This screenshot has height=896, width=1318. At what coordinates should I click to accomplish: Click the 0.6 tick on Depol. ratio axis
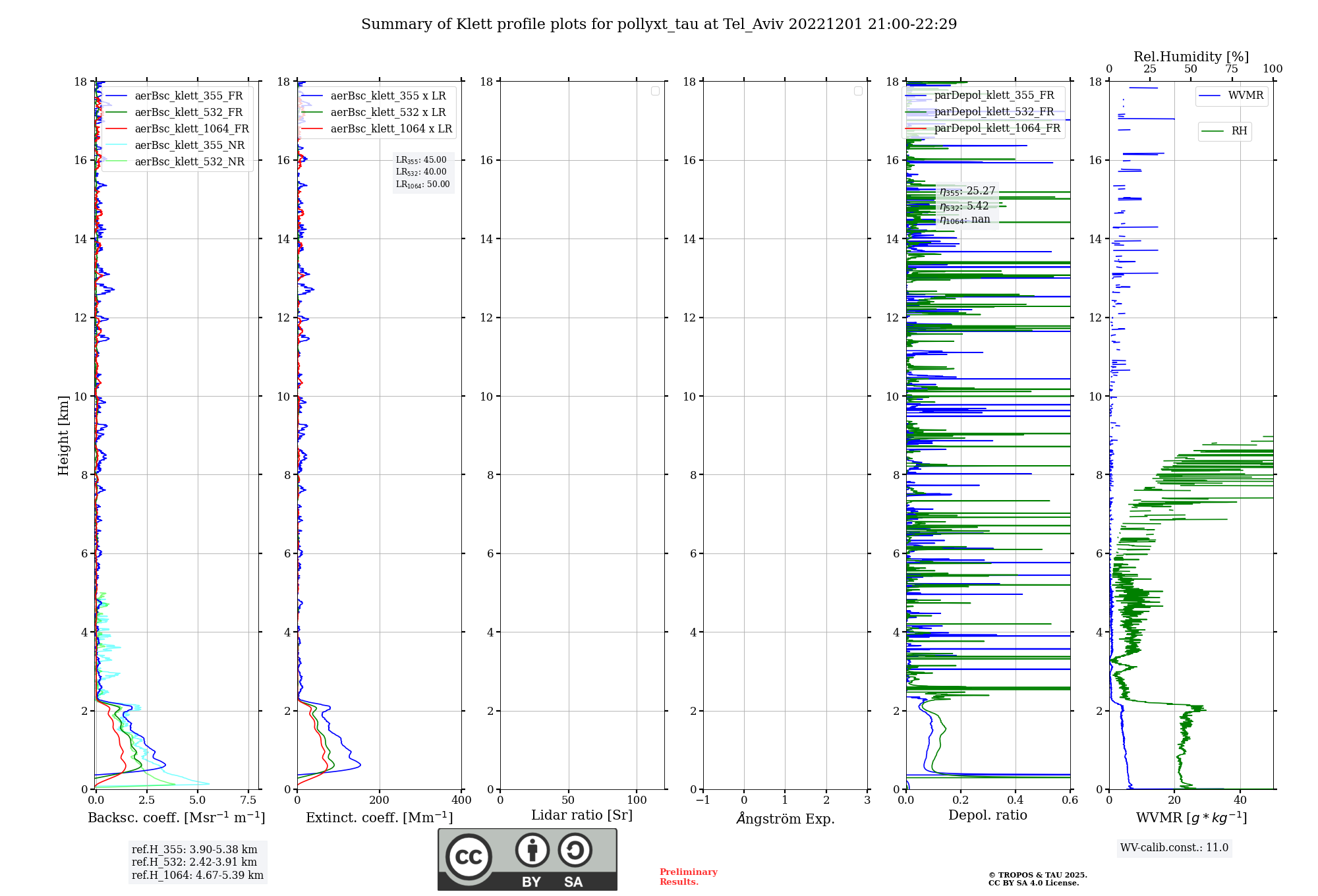(1070, 800)
